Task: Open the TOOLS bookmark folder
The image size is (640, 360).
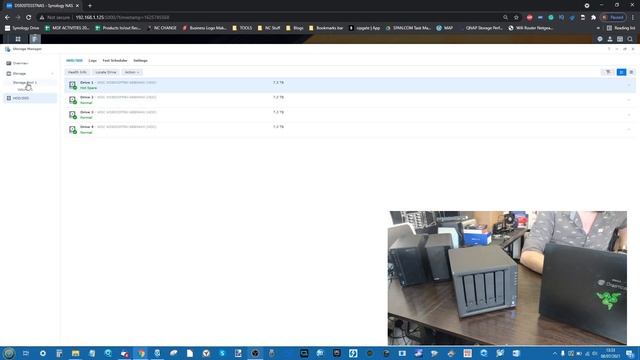Action: pyautogui.click(x=242, y=28)
